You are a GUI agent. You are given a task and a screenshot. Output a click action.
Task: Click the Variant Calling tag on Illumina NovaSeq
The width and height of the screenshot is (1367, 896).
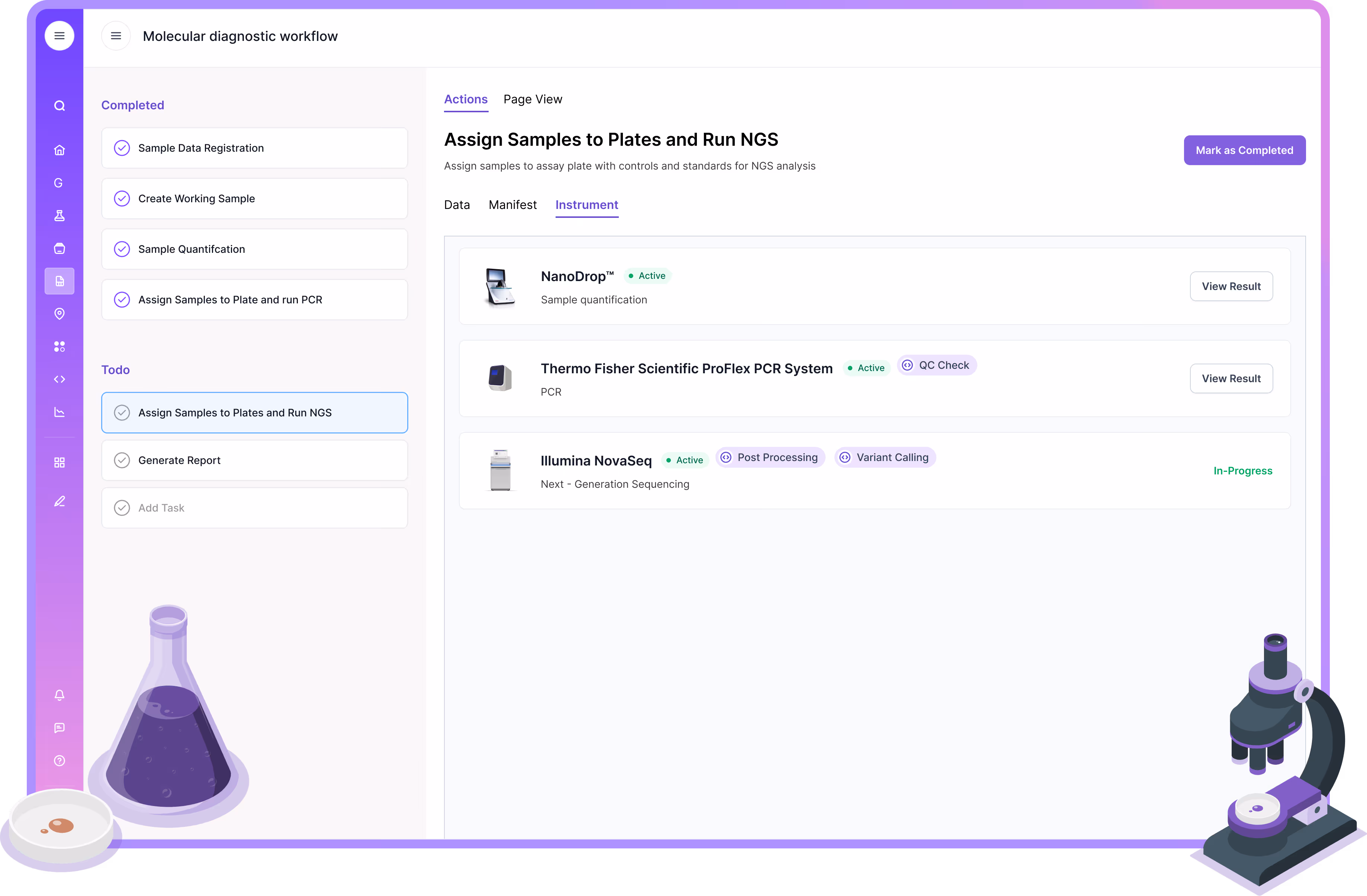[x=885, y=457]
